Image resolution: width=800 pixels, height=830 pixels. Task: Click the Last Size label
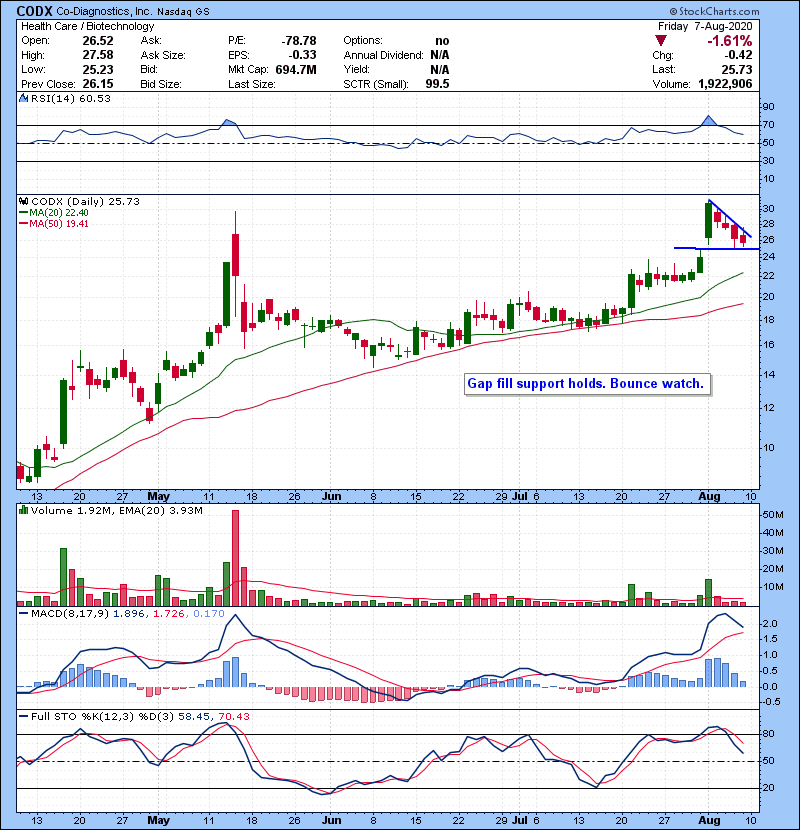[x=251, y=84]
